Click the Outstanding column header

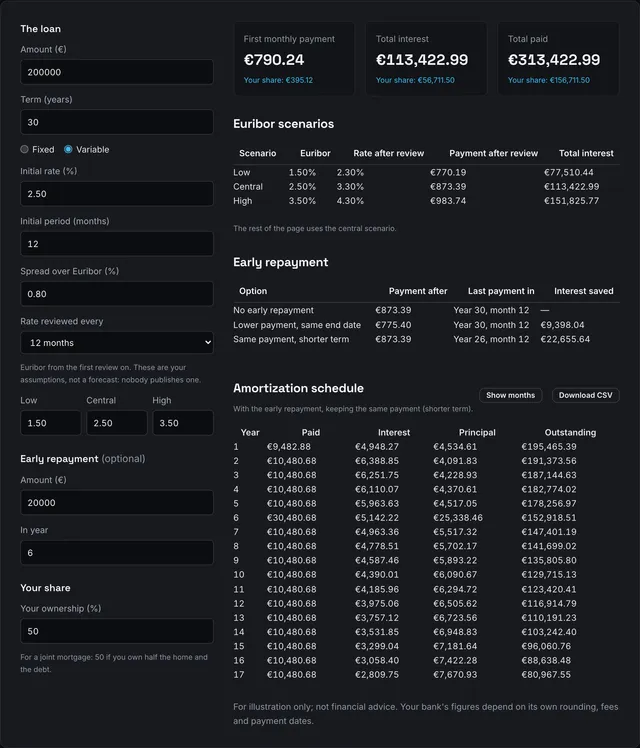[570, 432]
